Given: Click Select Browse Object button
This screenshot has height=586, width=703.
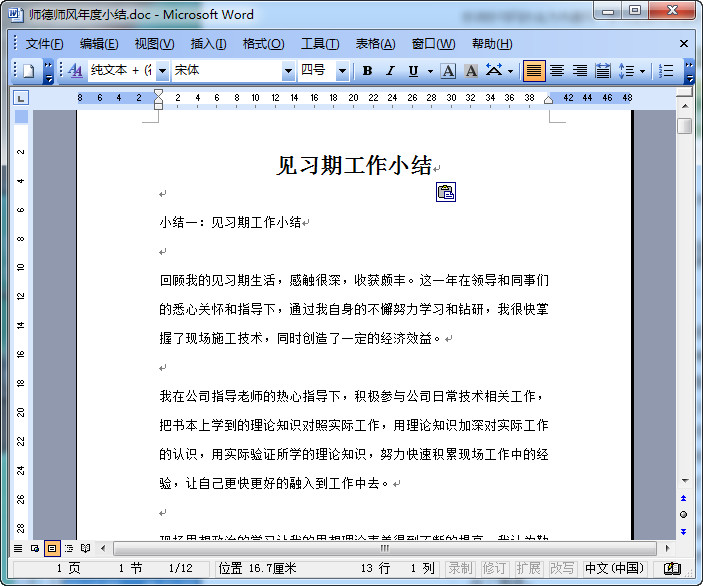Looking at the screenshot, I should pos(683,514).
